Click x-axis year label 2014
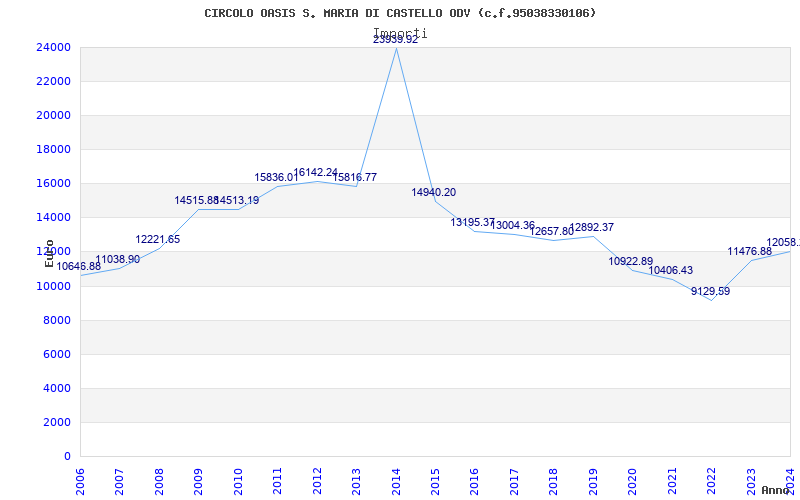The image size is (800, 500). 396,481
